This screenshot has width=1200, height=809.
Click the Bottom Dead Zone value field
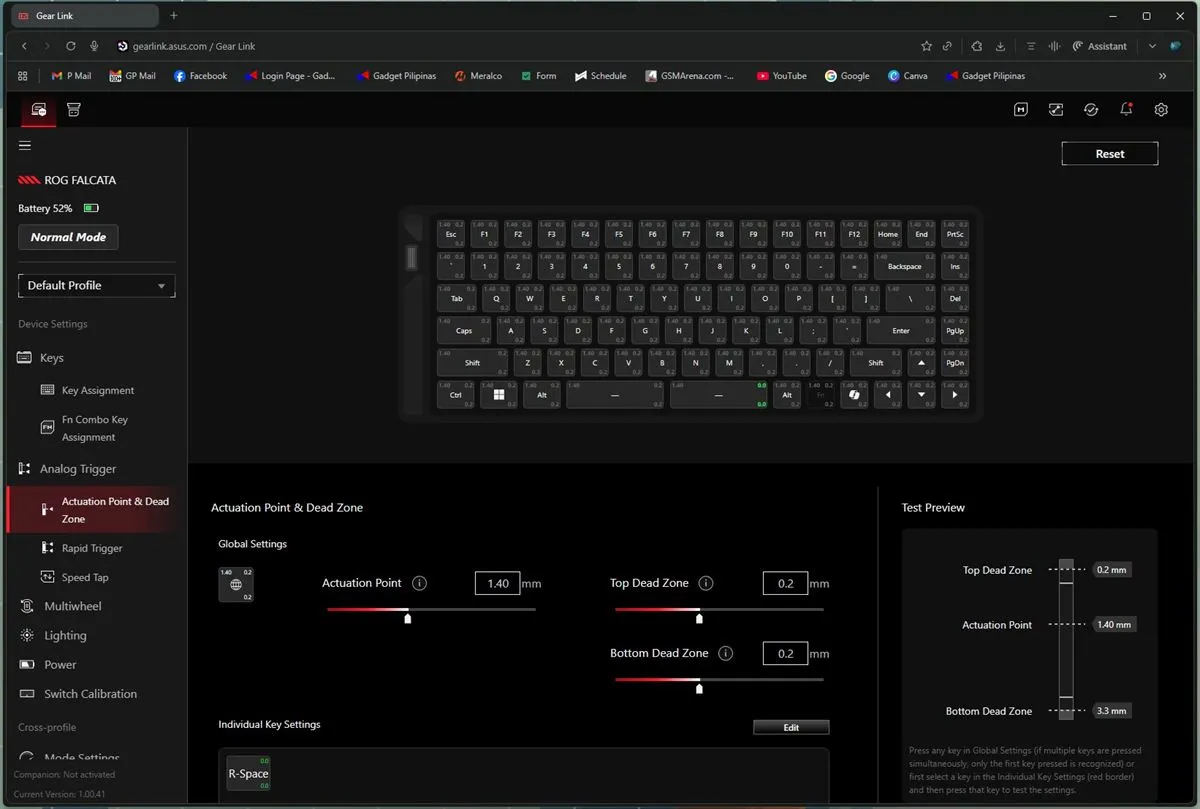click(x=785, y=653)
